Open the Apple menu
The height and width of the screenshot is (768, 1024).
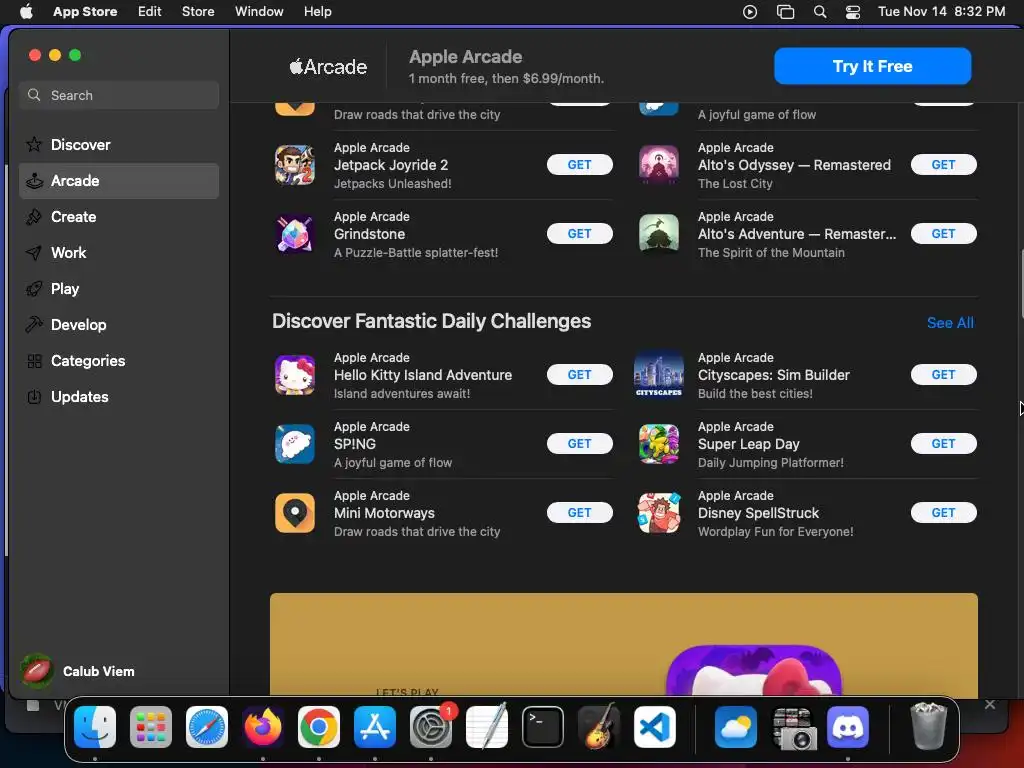[x=26, y=12]
